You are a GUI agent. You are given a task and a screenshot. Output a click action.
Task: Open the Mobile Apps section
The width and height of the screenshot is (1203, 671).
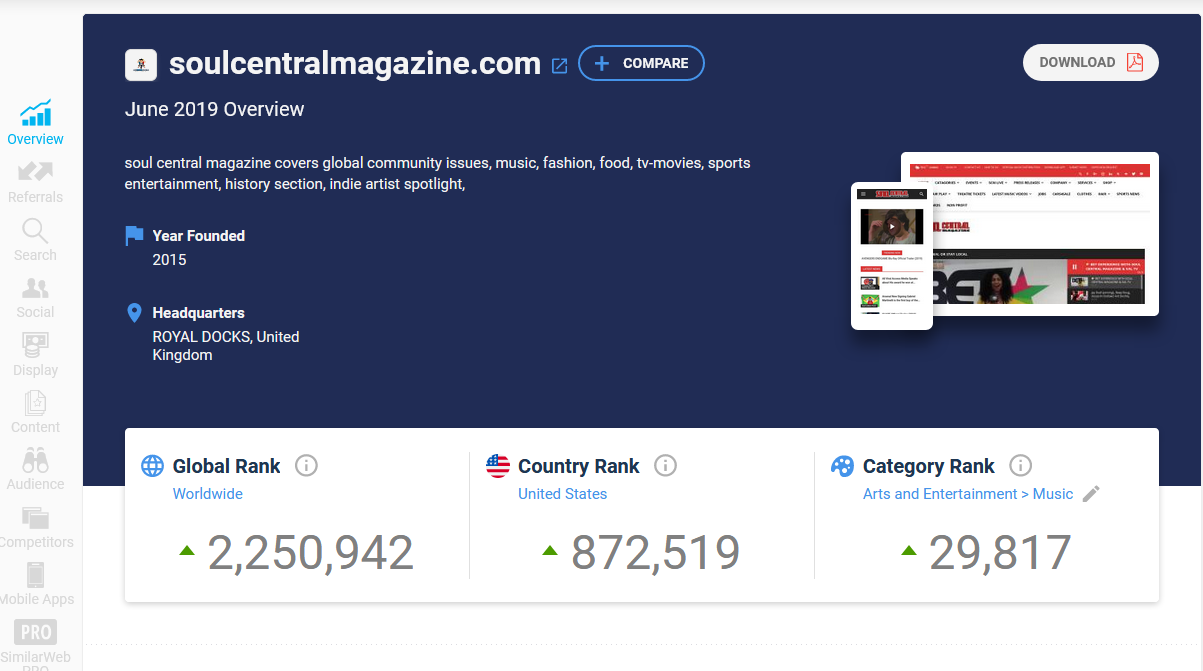pyautogui.click(x=35, y=584)
